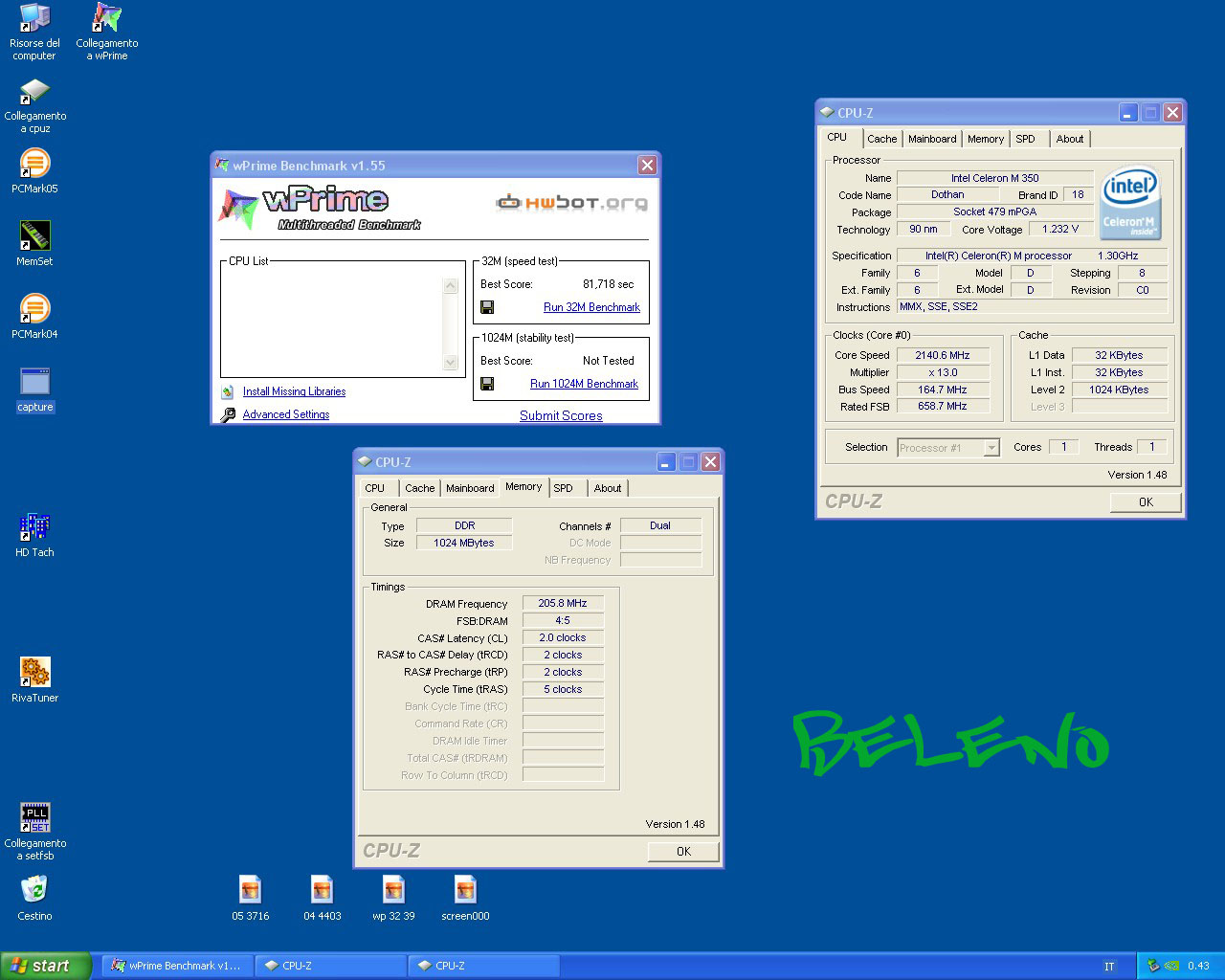Click the DRAM Frequency 205.8 MHz value
The width and height of the screenshot is (1225, 980).
(563, 603)
